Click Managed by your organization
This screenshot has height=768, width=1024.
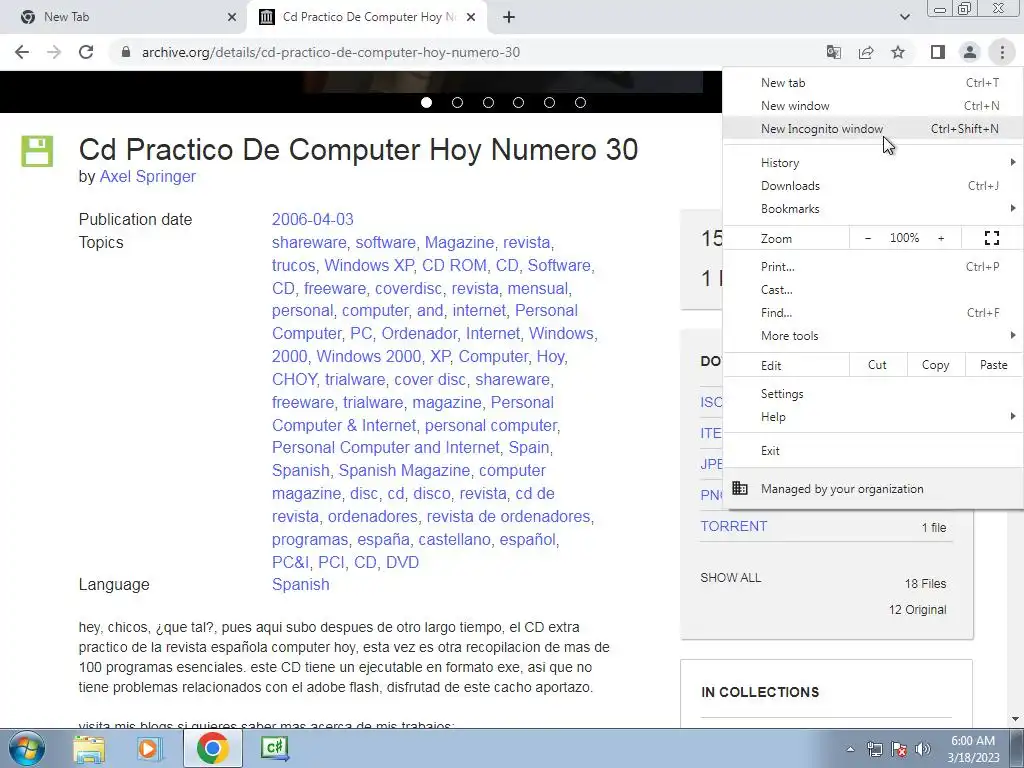(x=872, y=488)
